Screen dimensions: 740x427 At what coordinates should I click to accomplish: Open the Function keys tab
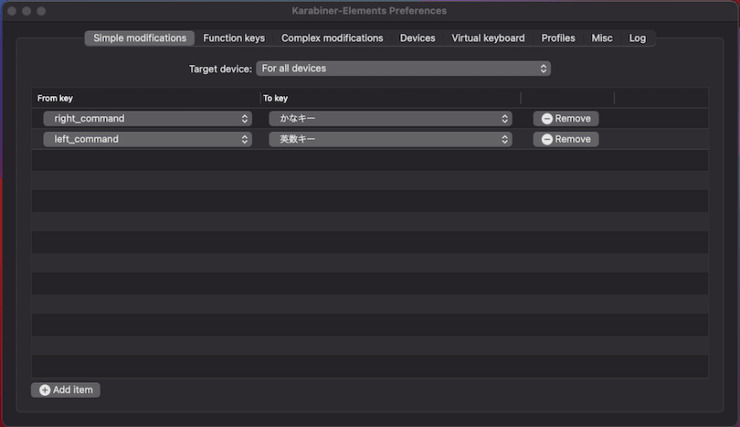tap(234, 38)
